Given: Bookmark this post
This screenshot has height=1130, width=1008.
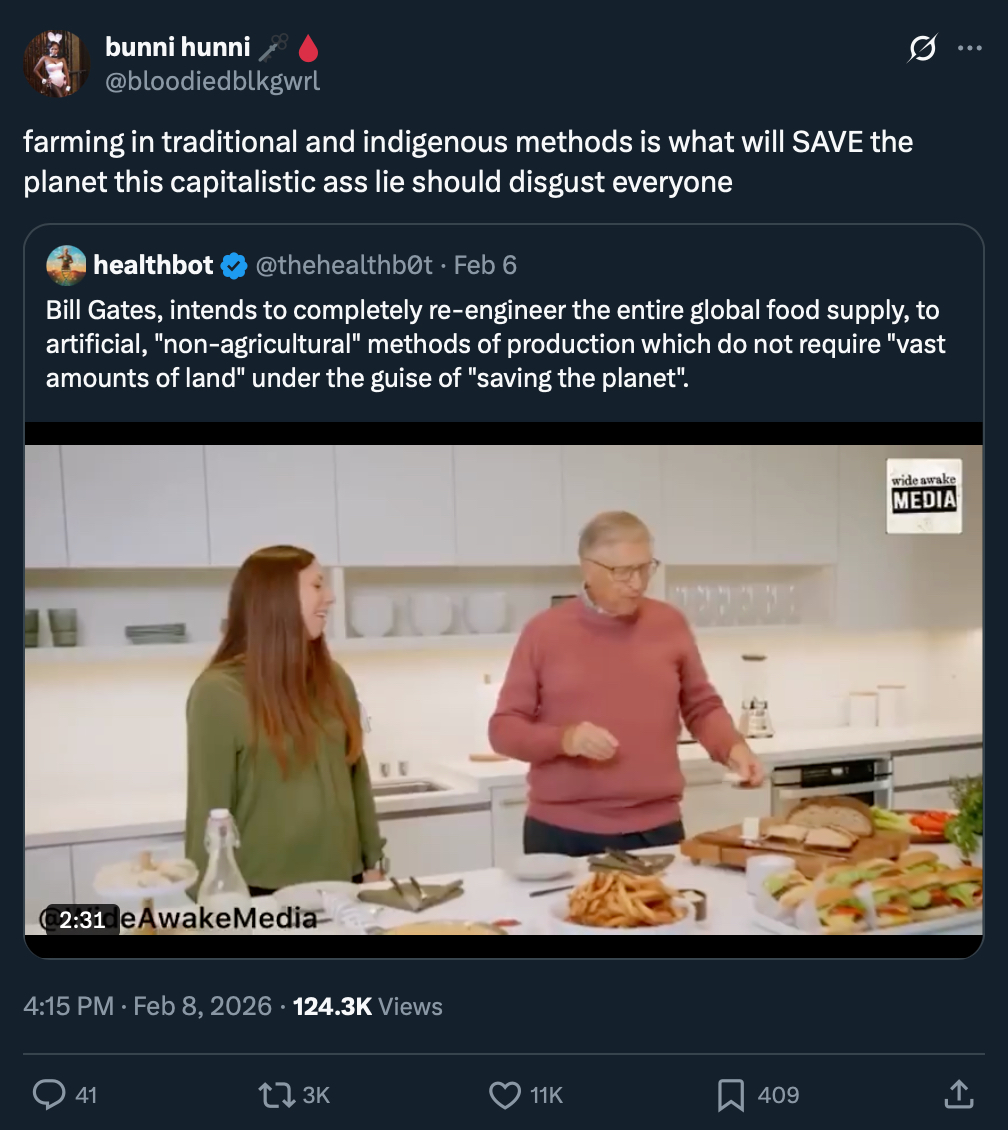Looking at the screenshot, I should 731,1095.
